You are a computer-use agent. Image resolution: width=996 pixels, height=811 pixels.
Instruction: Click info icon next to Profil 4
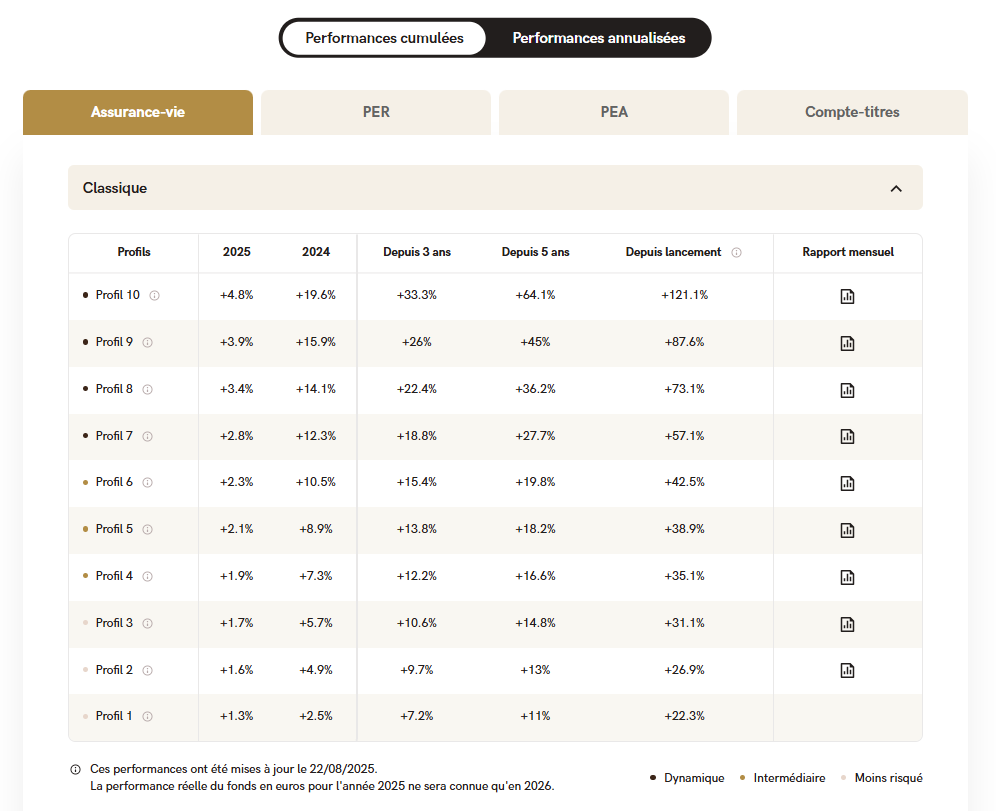148,576
